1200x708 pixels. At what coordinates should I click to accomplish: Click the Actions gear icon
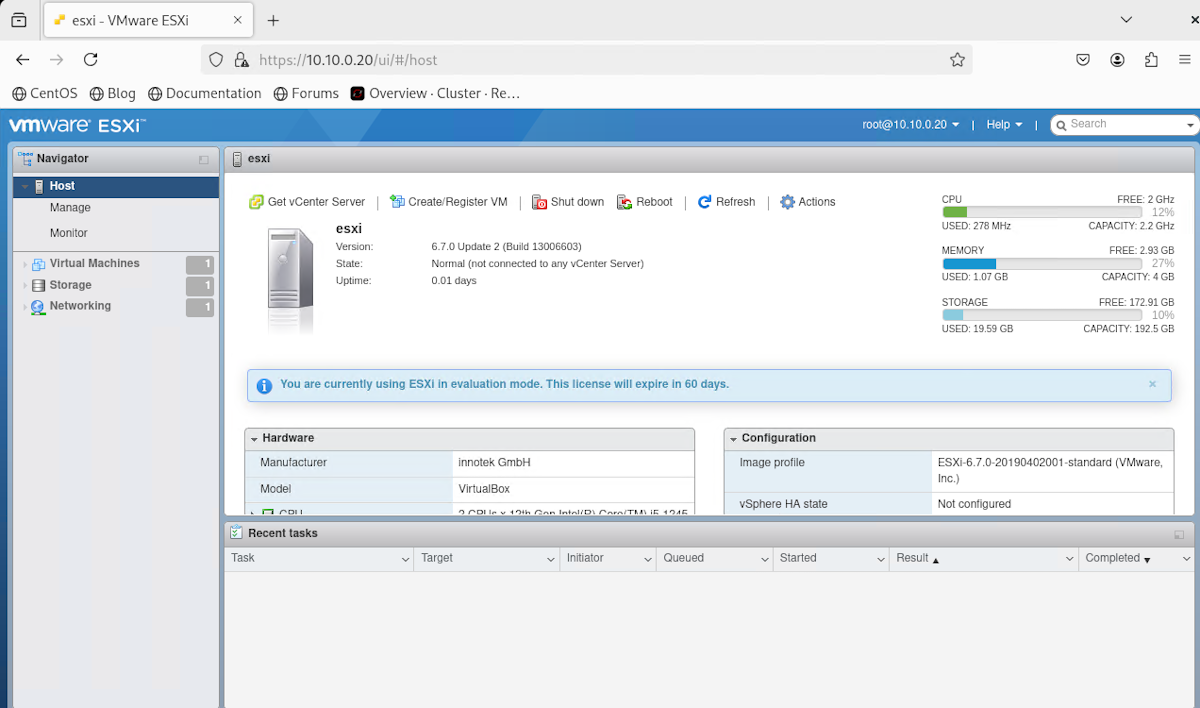[x=787, y=202]
